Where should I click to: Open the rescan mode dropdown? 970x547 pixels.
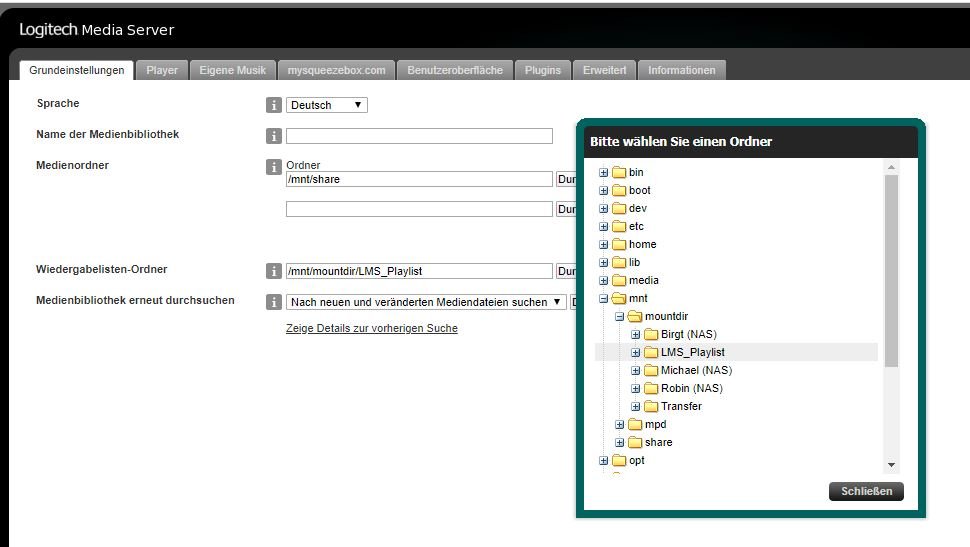coord(425,302)
